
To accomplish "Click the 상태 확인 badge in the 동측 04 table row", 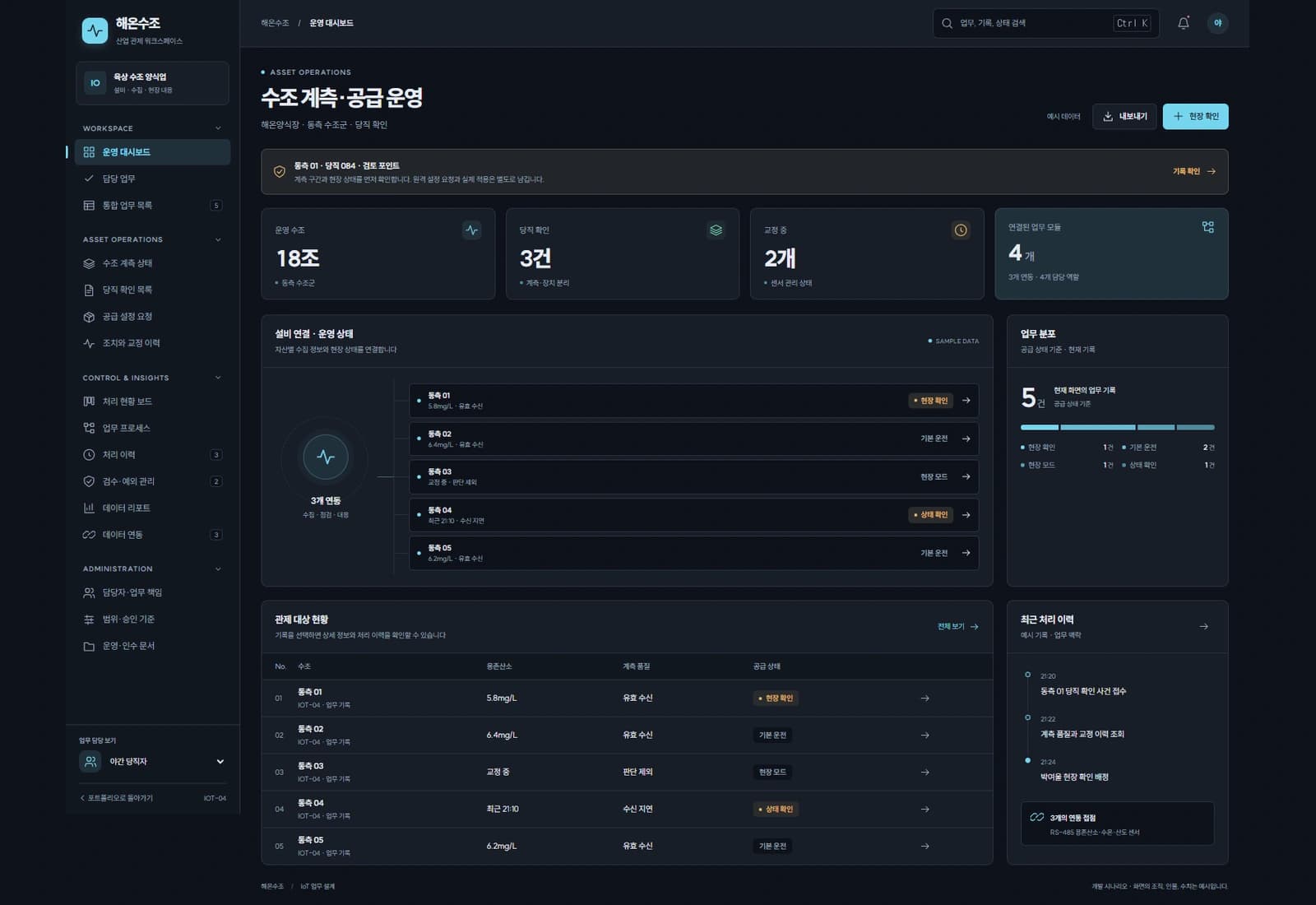I will [776, 809].
